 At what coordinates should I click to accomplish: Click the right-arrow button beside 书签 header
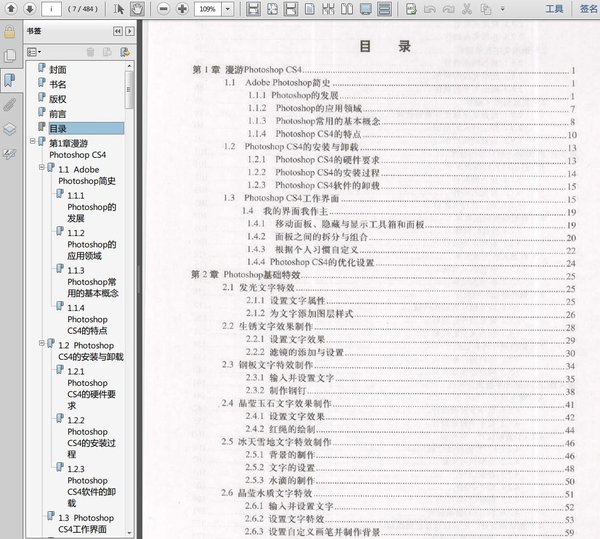130,31
